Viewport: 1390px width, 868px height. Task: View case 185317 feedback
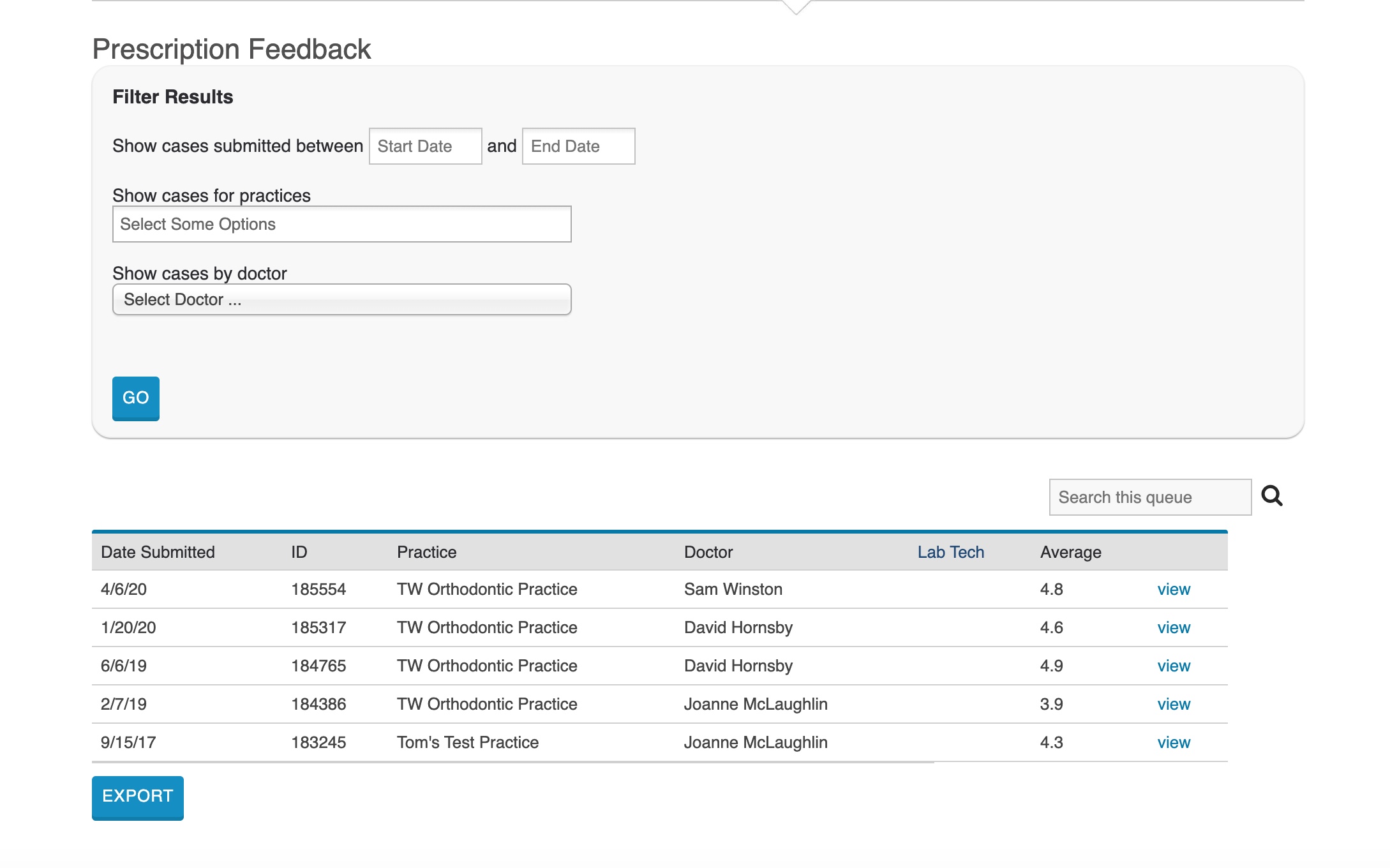[1173, 627]
